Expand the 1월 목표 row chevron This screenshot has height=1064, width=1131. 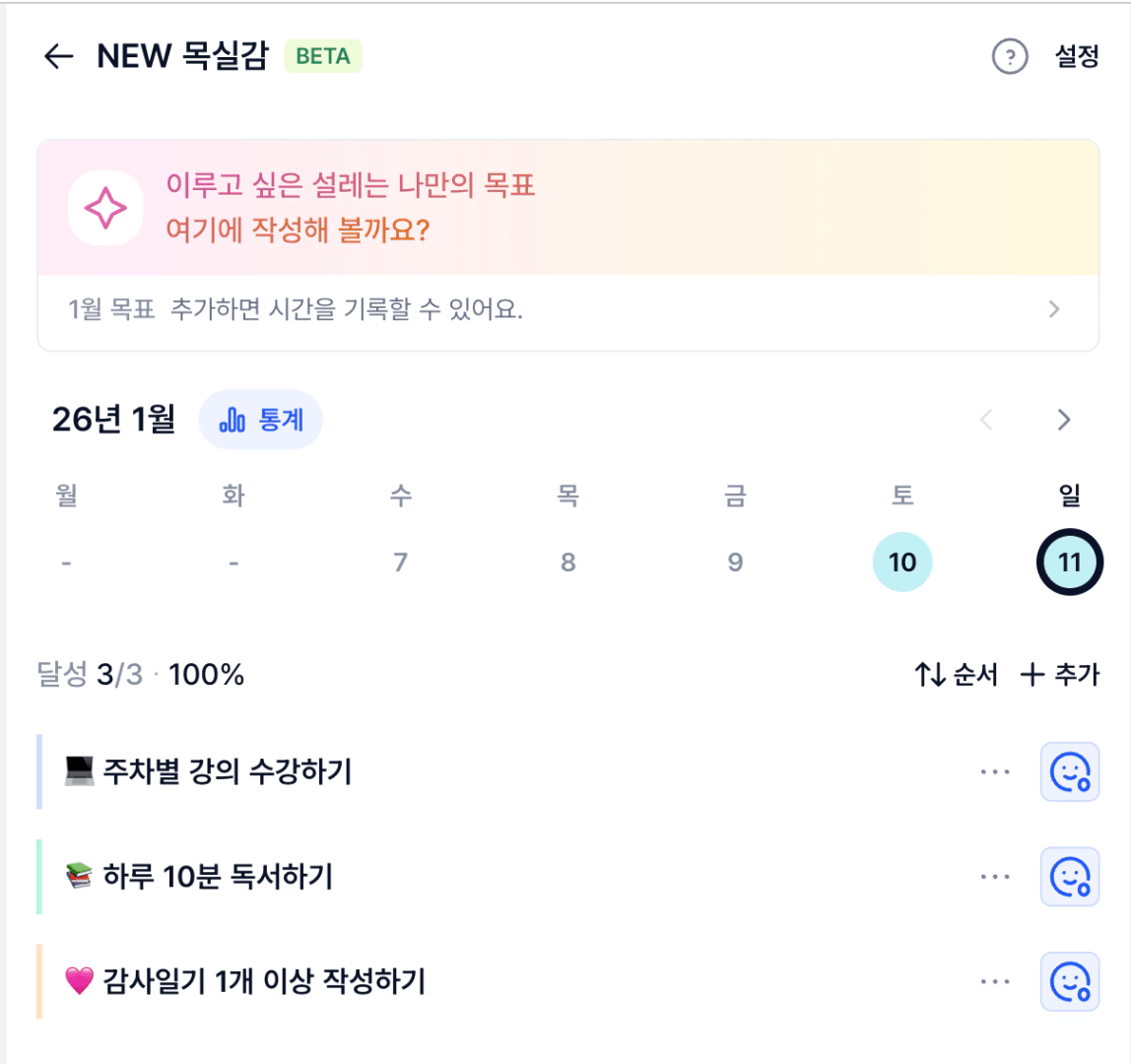pyautogui.click(x=1054, y=309)
